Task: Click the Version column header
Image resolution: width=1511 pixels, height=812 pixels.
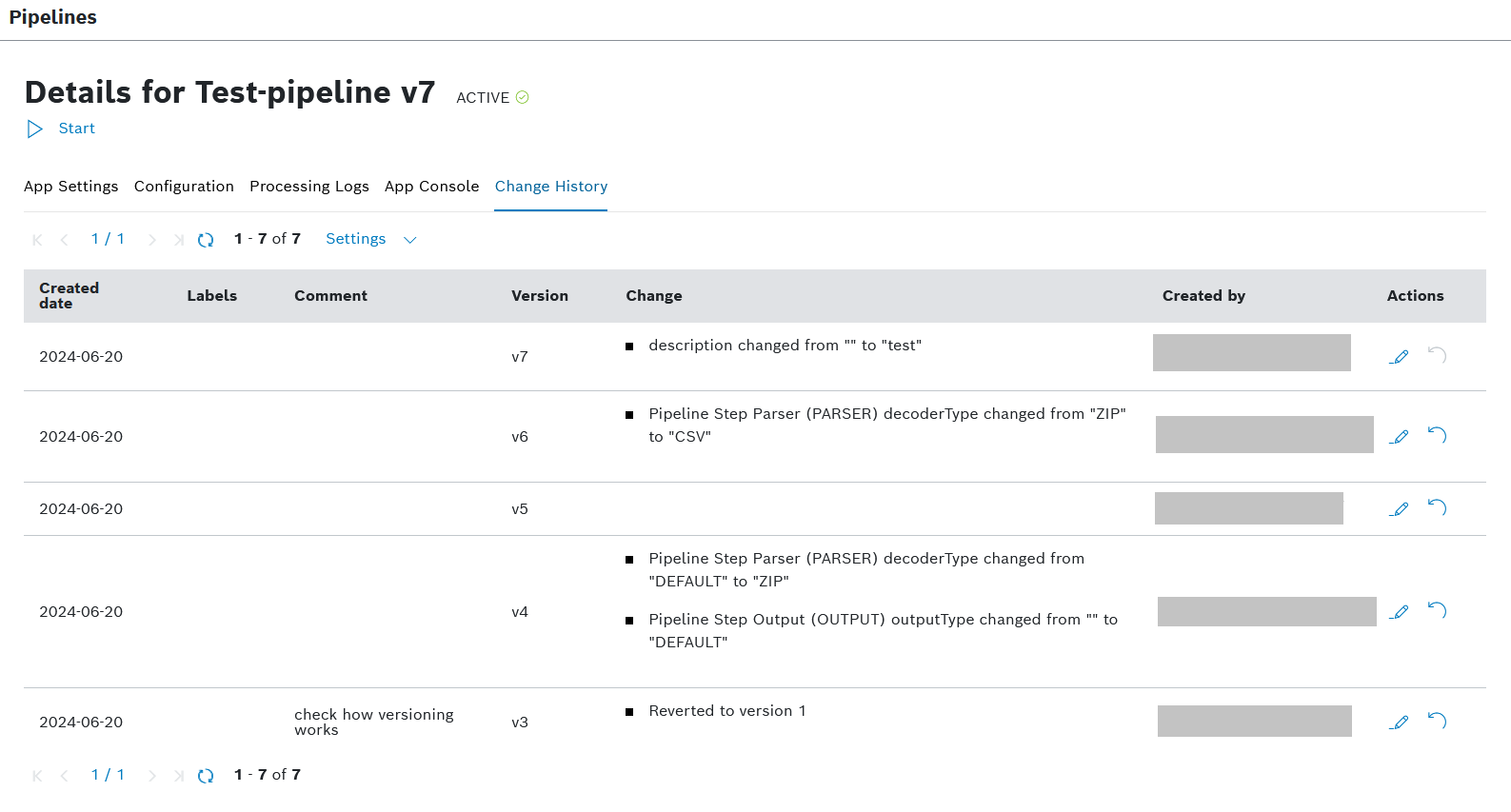Action: [539, 296]
